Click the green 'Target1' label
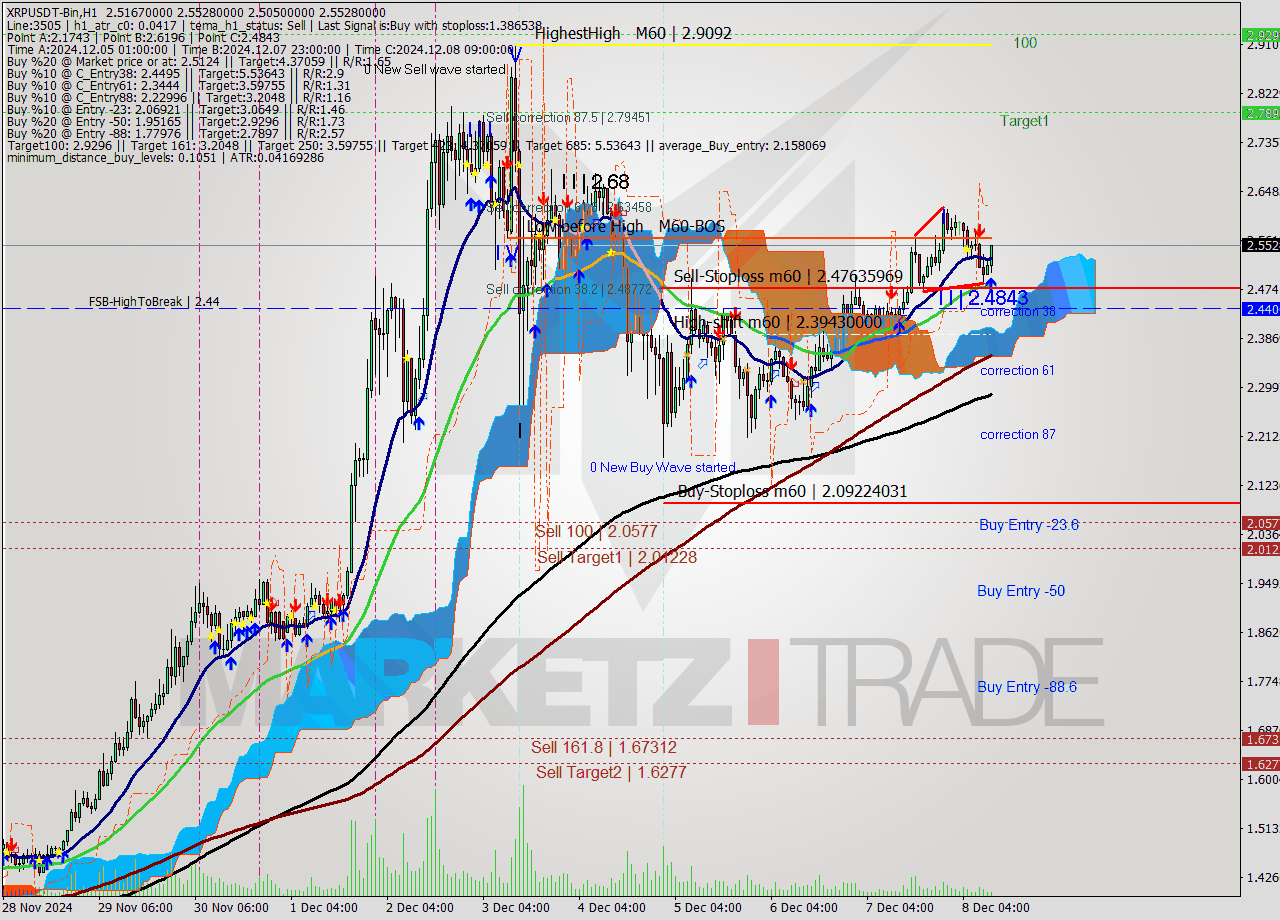 1025,121
